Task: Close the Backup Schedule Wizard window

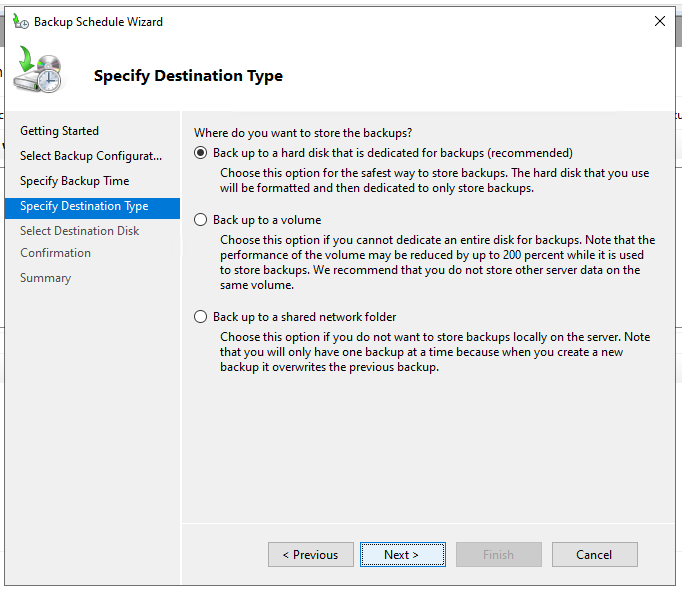Action: click(x=659, y=21)
